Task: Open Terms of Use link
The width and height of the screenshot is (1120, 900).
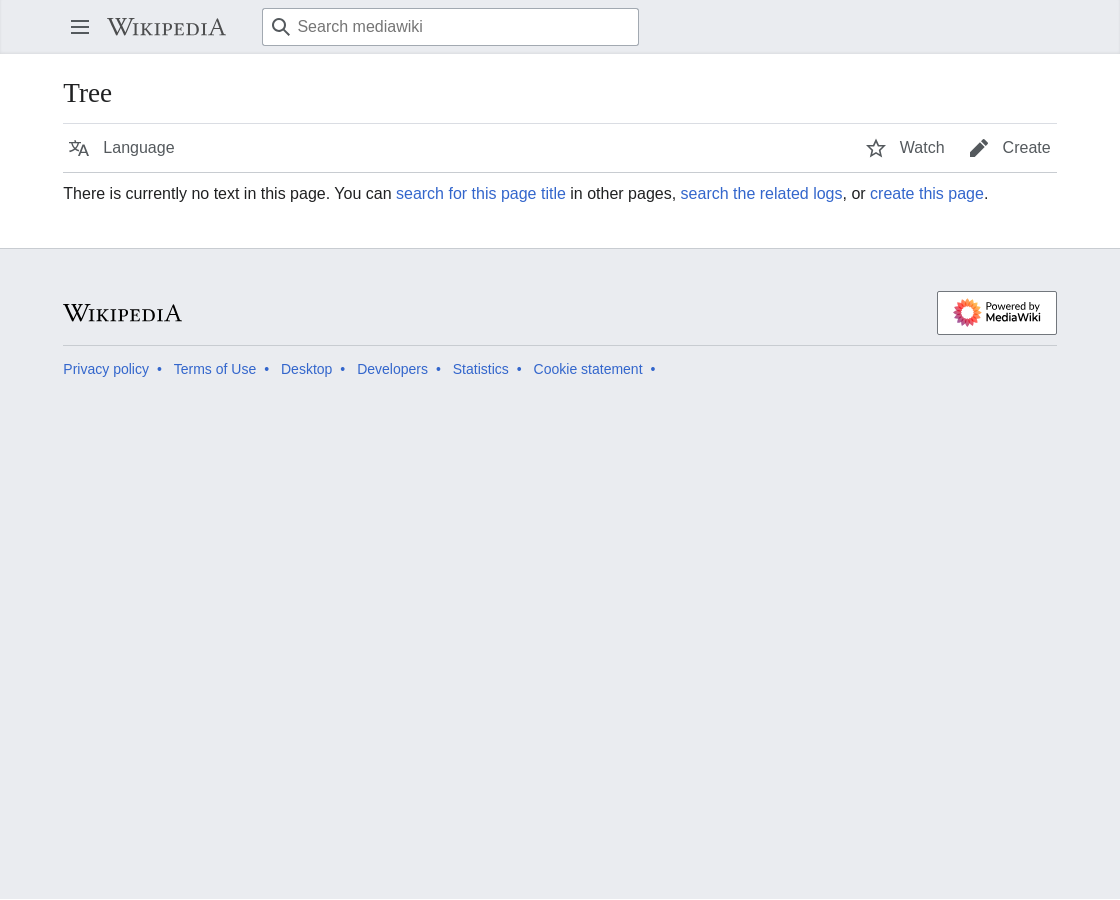Action: (x=214, y=369)
